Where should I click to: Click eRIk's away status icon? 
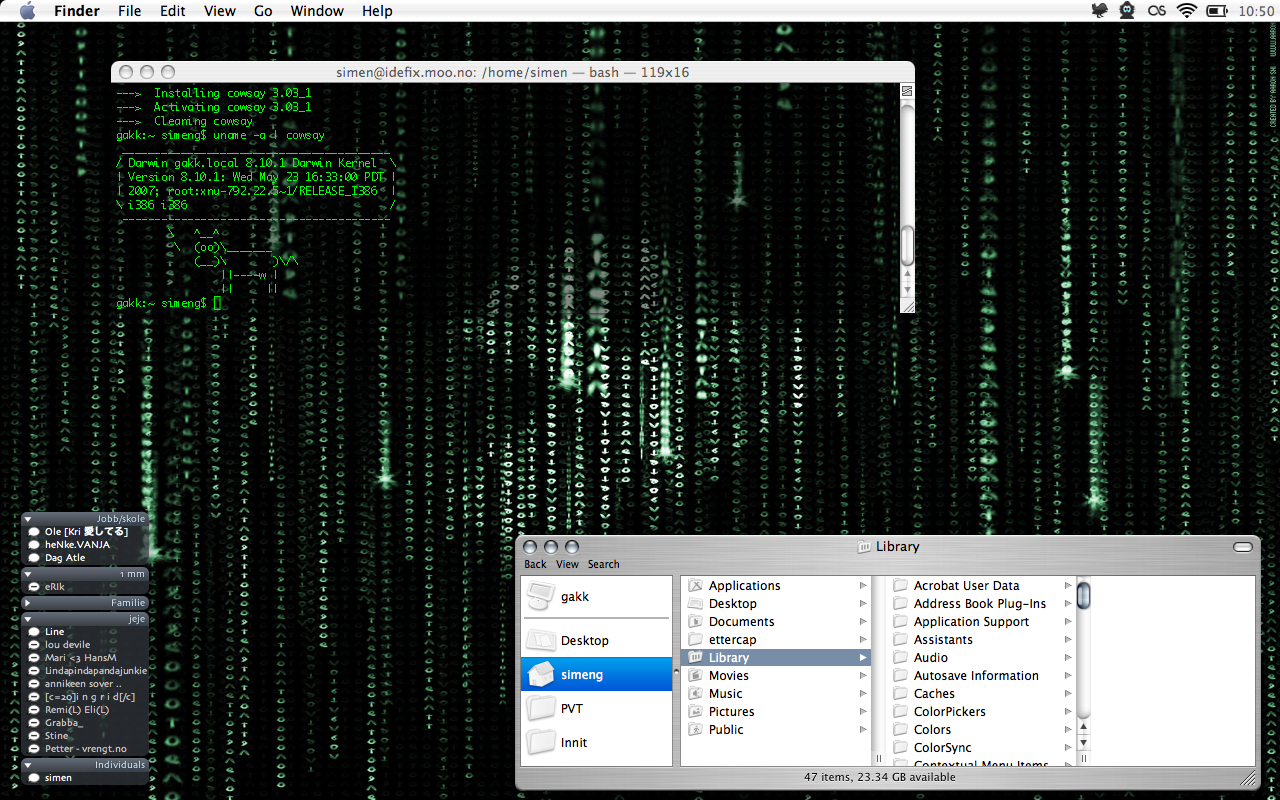34,588
